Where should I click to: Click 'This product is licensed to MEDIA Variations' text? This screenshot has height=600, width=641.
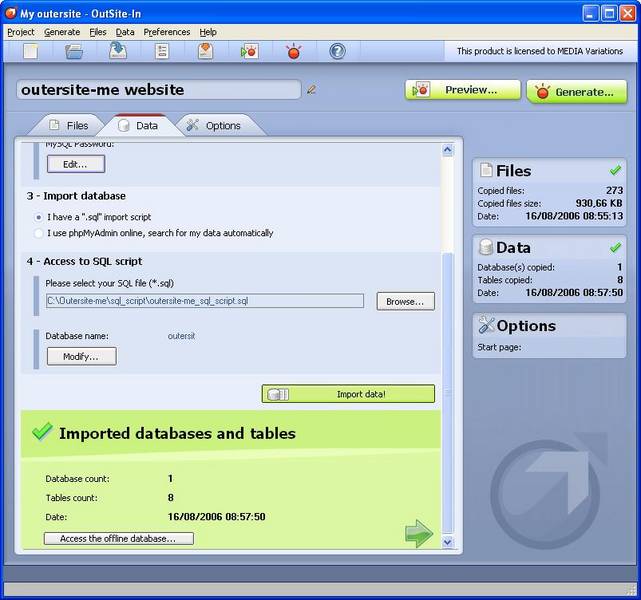point(540,51)
